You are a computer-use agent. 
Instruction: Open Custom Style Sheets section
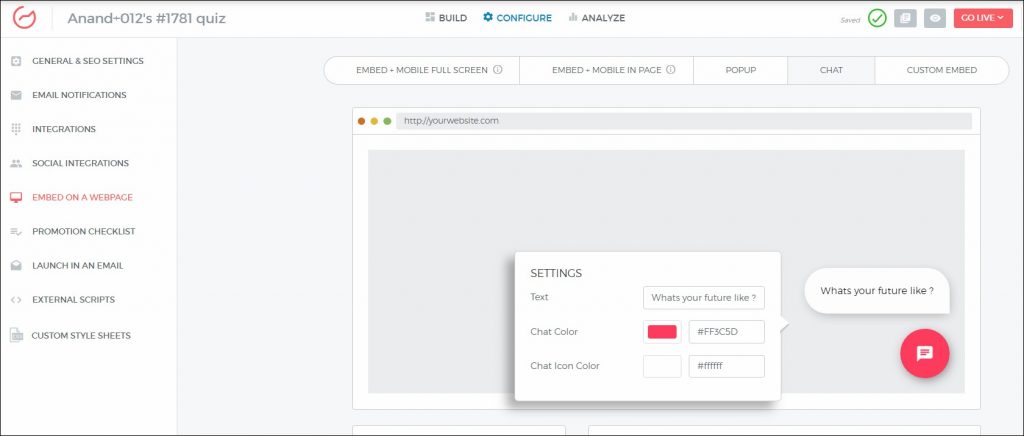pos(80,335)
